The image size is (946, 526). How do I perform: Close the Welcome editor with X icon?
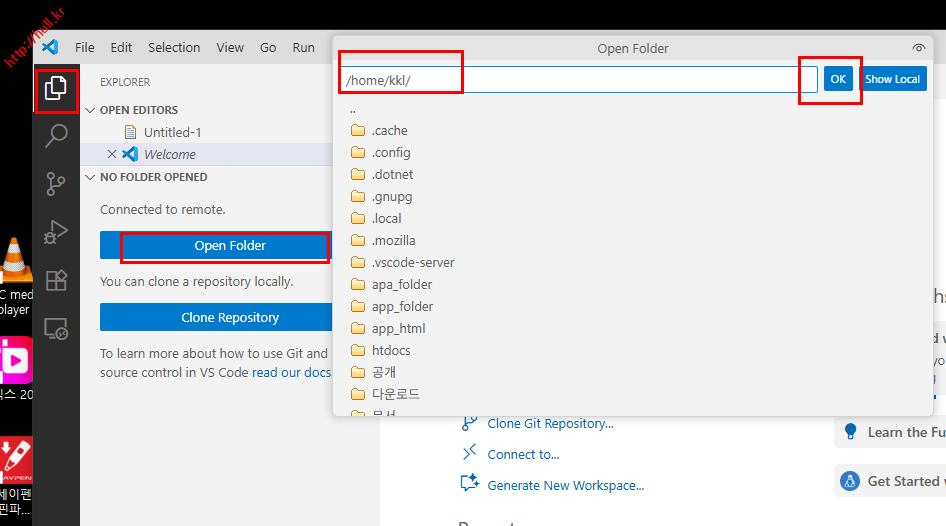click(112, 154)
